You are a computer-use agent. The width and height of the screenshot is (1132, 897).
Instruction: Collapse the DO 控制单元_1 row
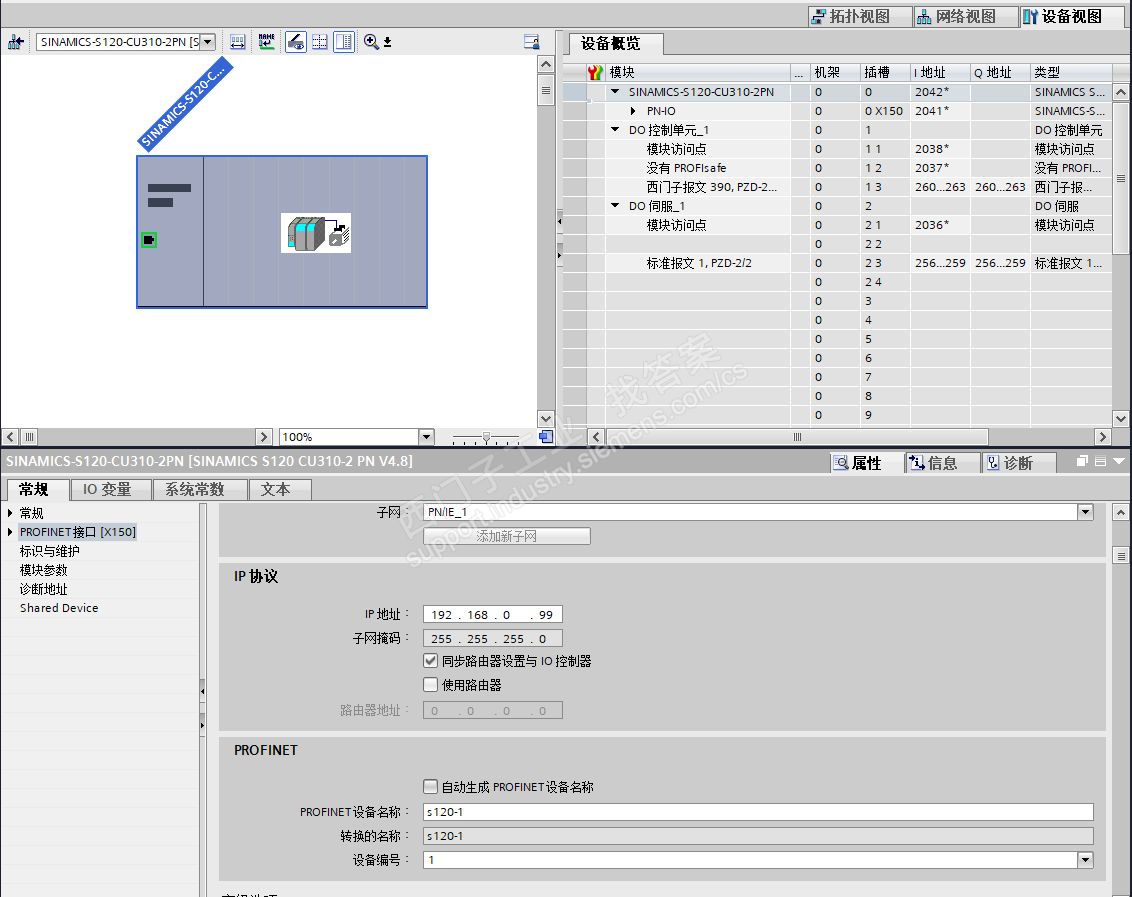click(x=615, y=130)
